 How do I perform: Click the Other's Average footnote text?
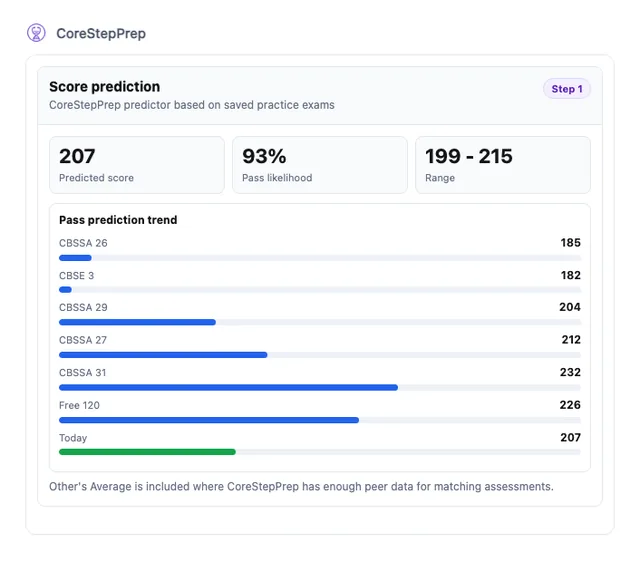(301, 486)
